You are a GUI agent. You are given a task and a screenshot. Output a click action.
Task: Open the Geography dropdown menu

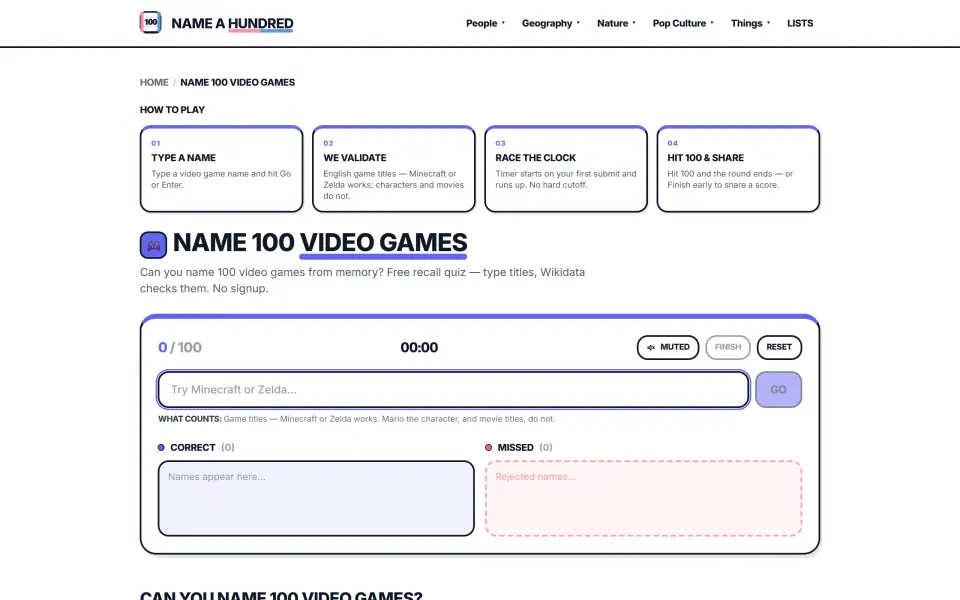551,23
